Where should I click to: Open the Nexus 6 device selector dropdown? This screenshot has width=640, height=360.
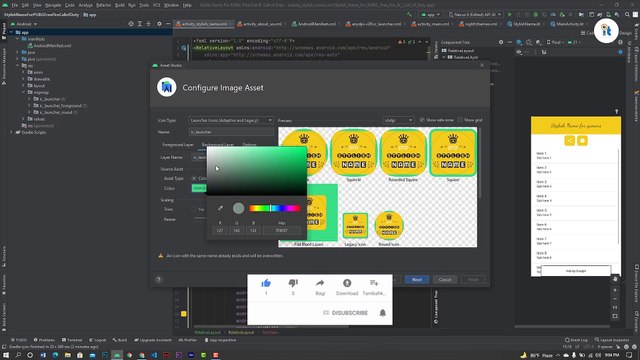click(474, 14)
